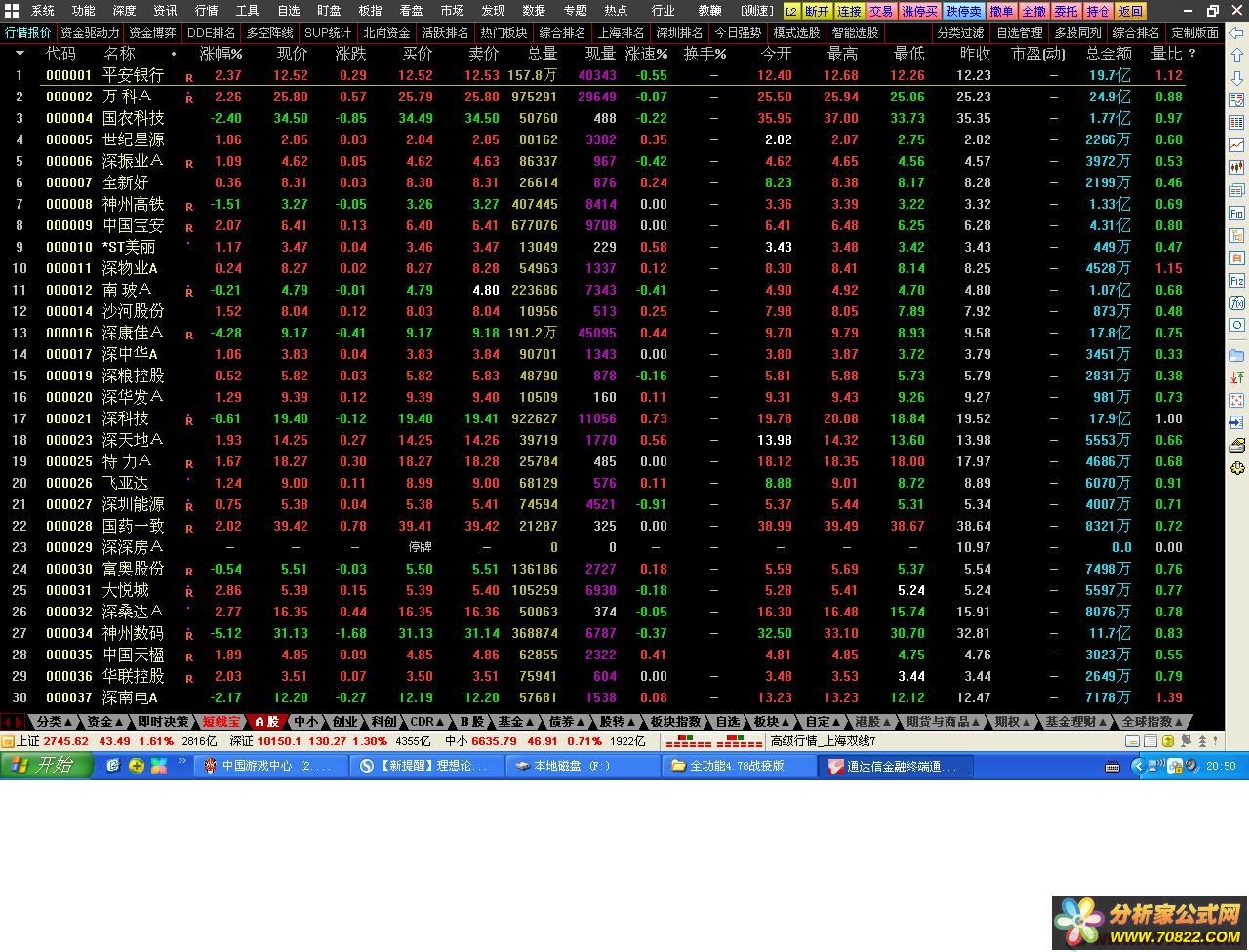Open the 数据 menu
1249x952 pixels.
coord(535,11)
